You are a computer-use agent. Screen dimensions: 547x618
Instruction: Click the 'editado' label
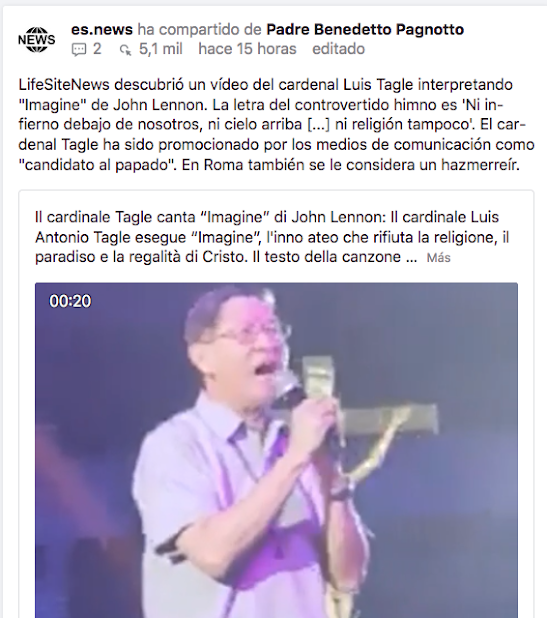click(x=338, y=49)
